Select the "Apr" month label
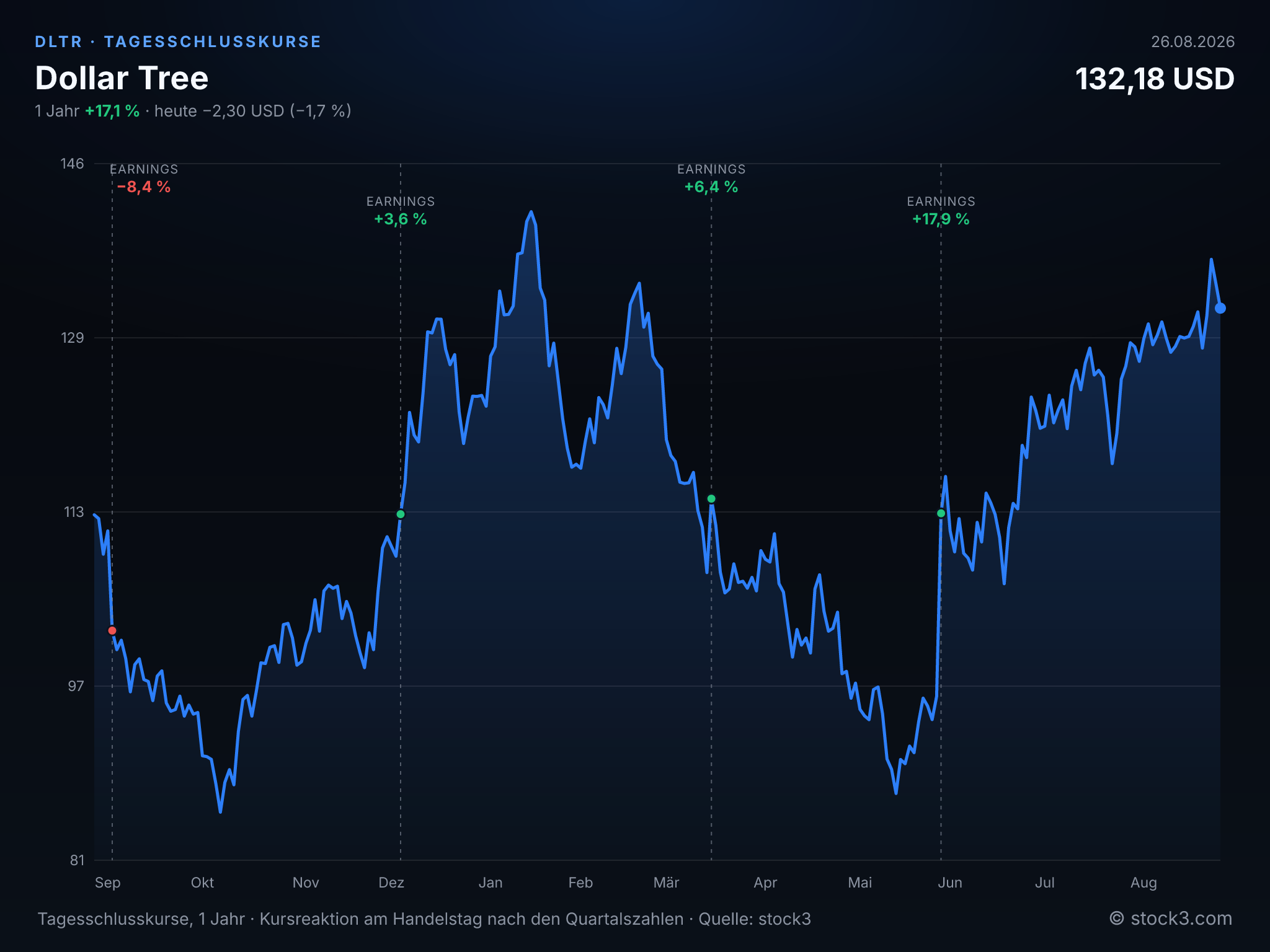The width and height of the screenshot is (1270, 952). (x=765, y=883)
